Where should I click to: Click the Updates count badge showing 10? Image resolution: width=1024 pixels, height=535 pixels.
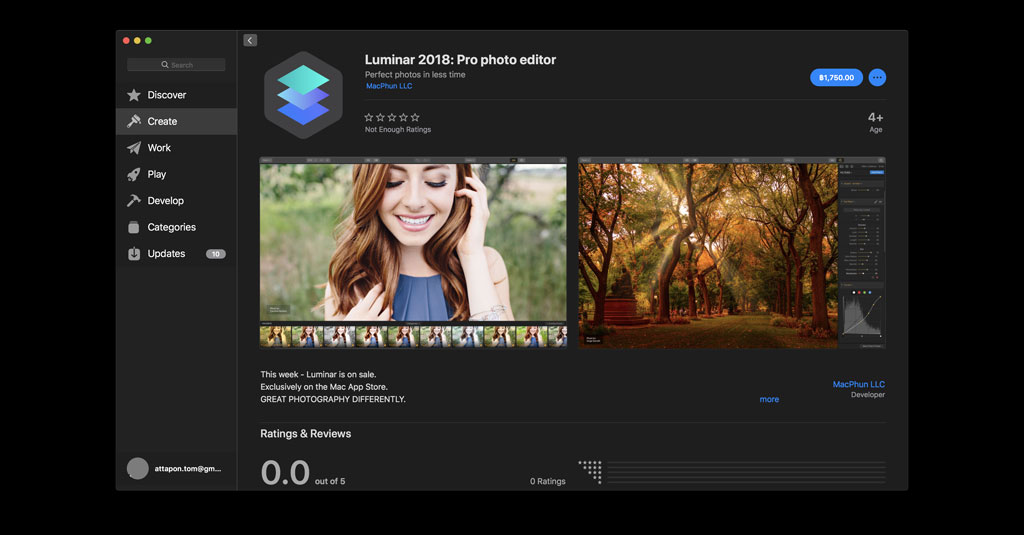coord(216,254)
